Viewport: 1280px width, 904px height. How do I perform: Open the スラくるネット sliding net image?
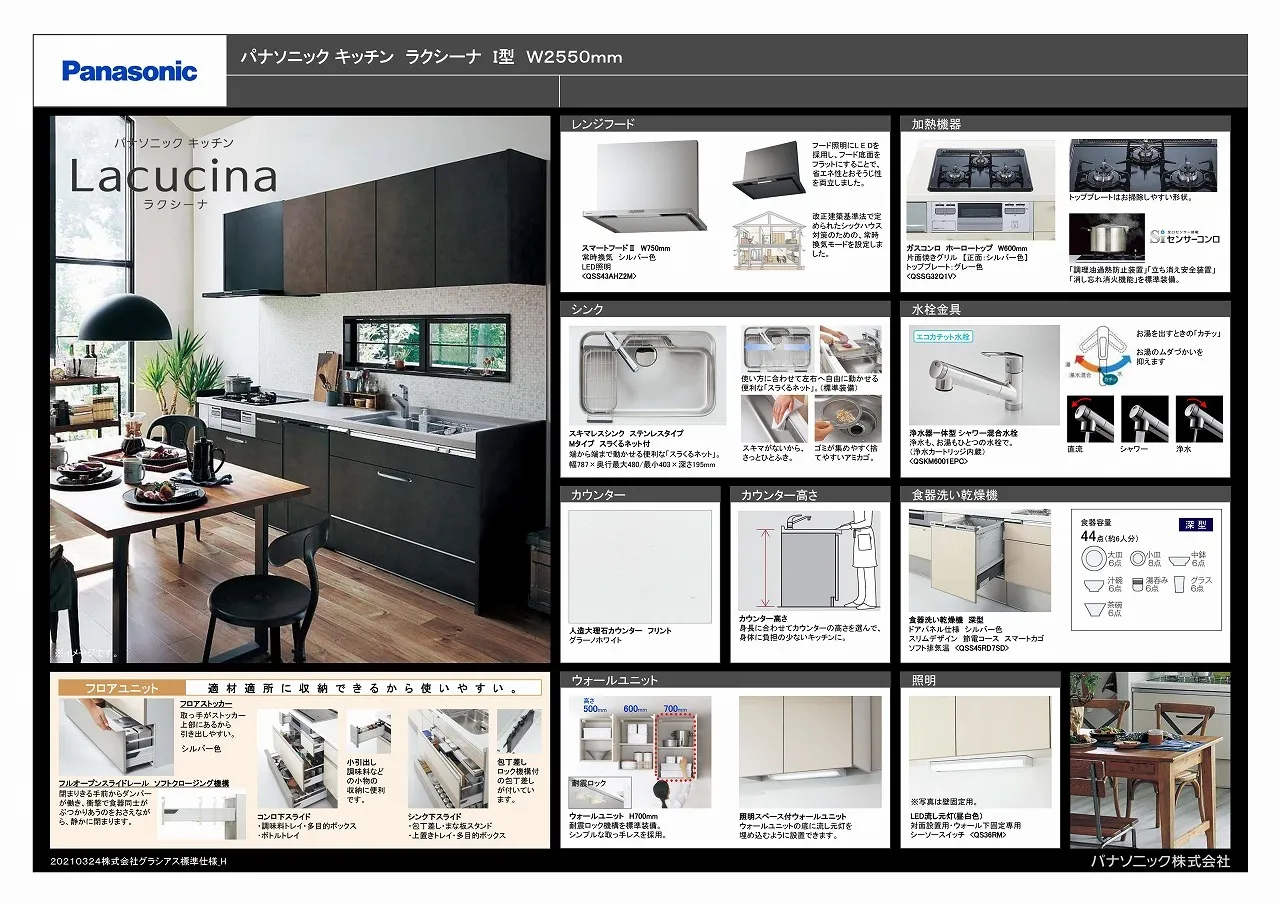point(779,349)
